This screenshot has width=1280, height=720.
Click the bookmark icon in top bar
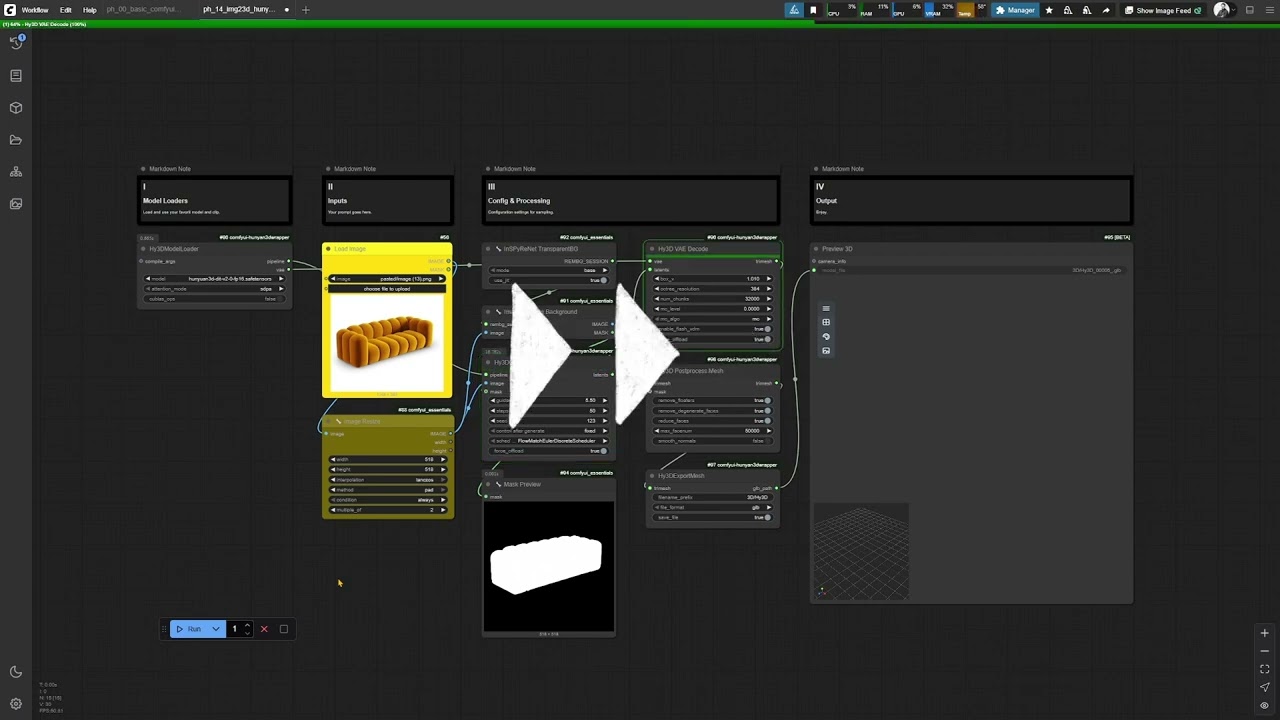pyautogui.click(x=813, y=10)
